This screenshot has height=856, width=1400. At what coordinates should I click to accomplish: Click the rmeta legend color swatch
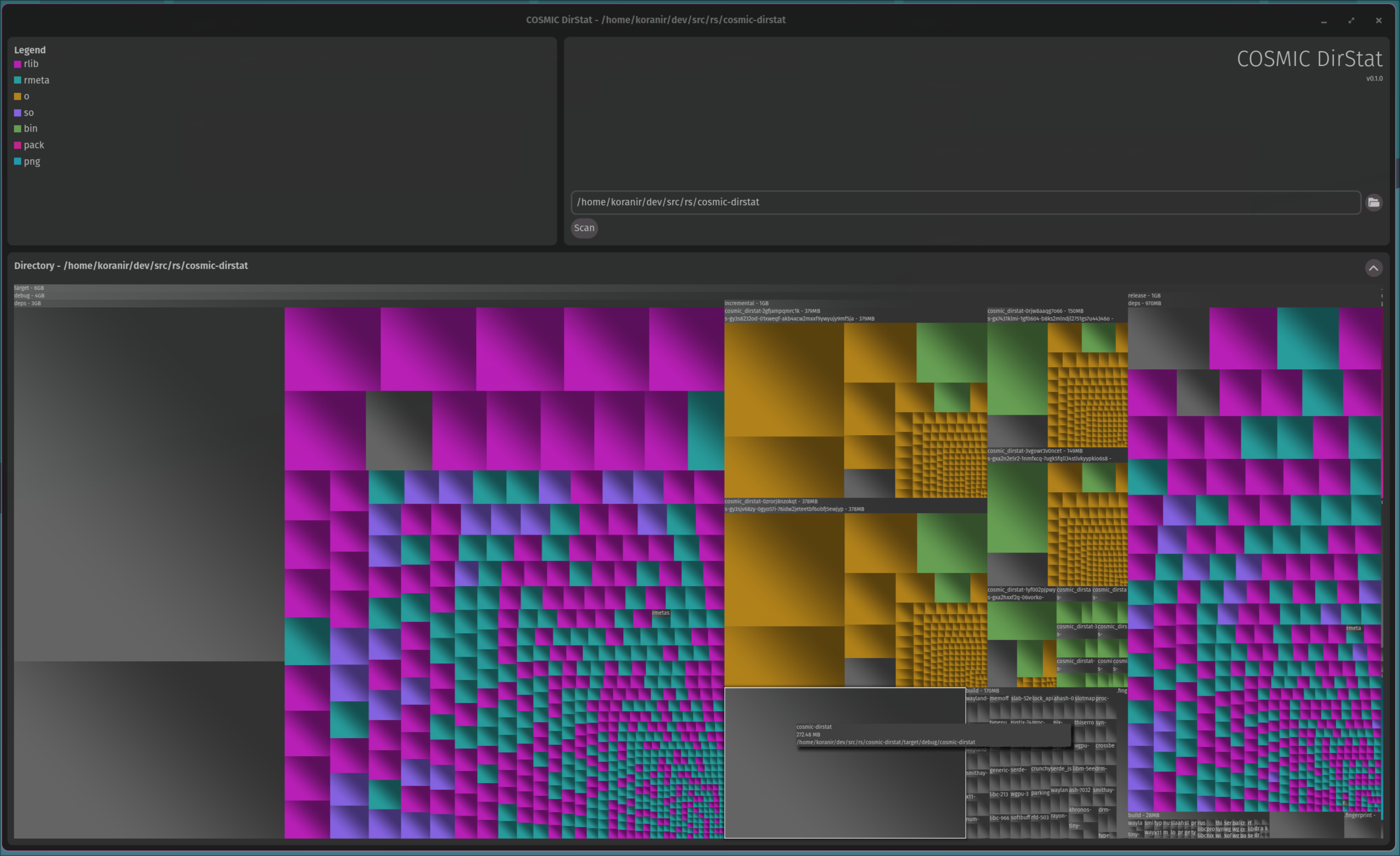tap(18, 80)
